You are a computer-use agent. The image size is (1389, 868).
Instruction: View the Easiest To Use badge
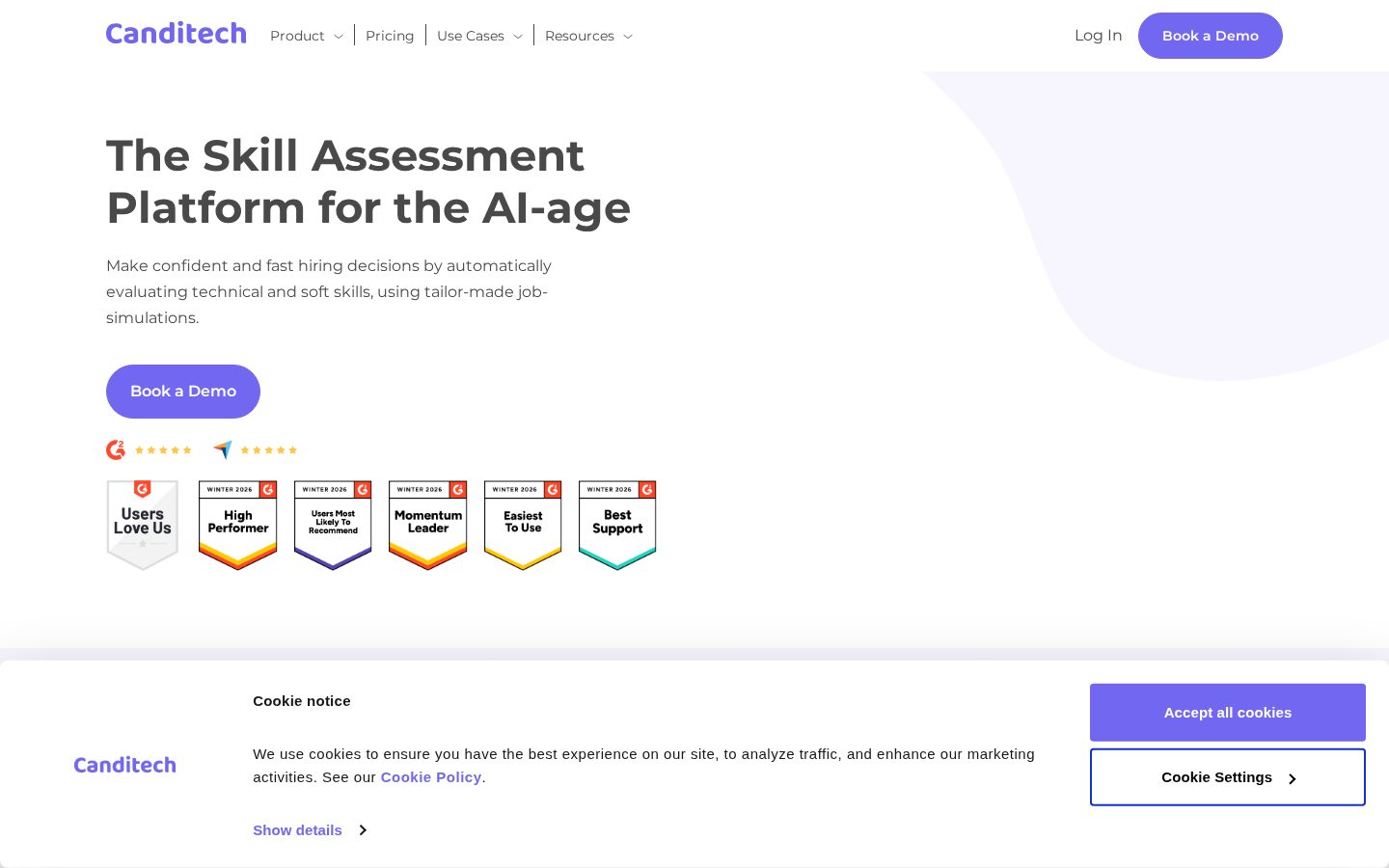pyautogui.click(x=523, y=526)
